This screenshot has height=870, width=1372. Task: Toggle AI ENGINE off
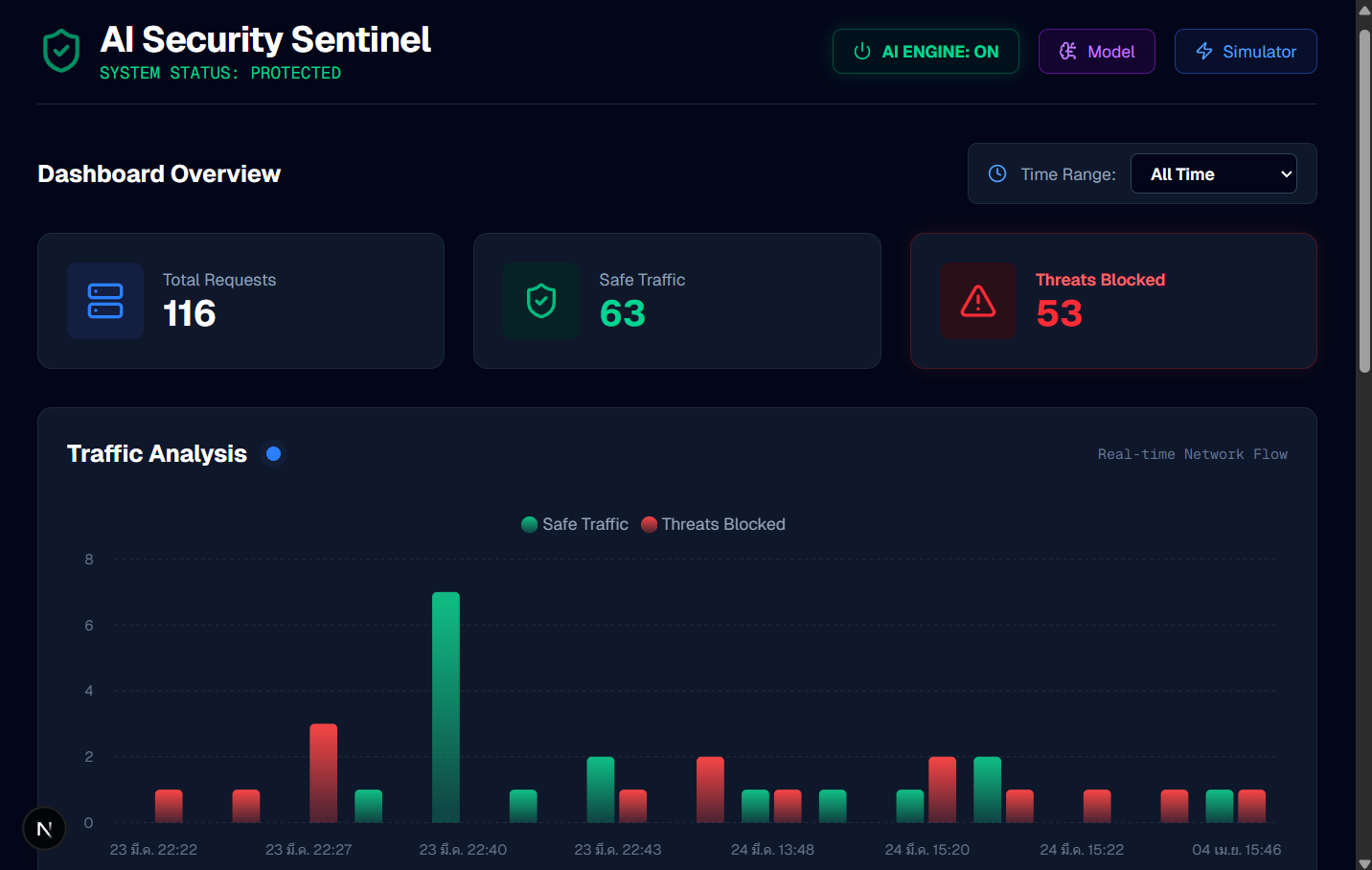(926, 52)
